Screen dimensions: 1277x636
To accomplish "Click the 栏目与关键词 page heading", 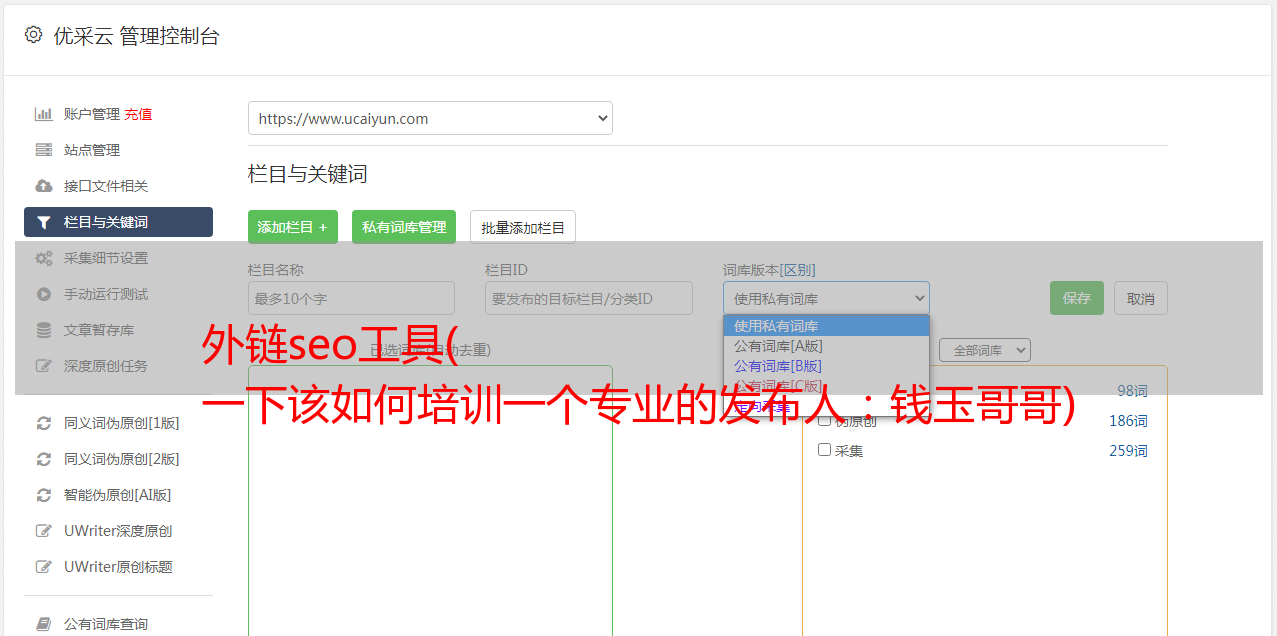I will click(308, 174).
